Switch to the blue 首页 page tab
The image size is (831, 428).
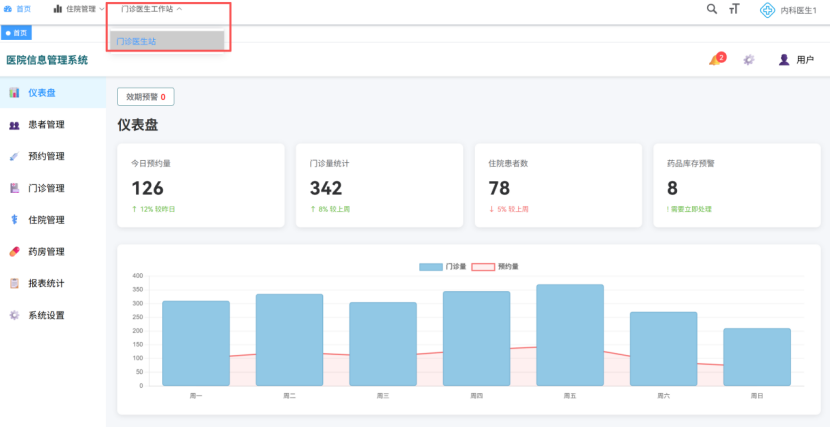[x=17, y=33]
